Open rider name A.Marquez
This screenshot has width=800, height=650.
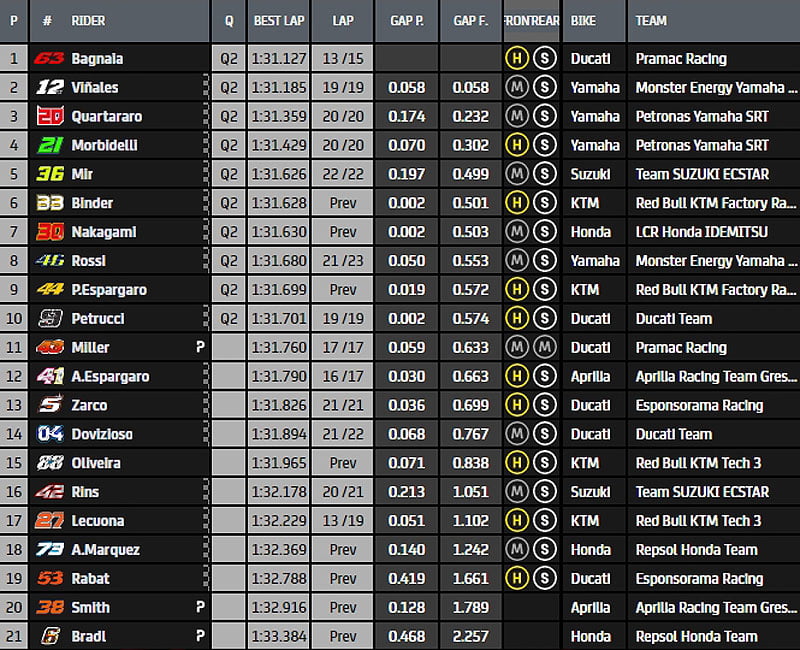[105, 550]
